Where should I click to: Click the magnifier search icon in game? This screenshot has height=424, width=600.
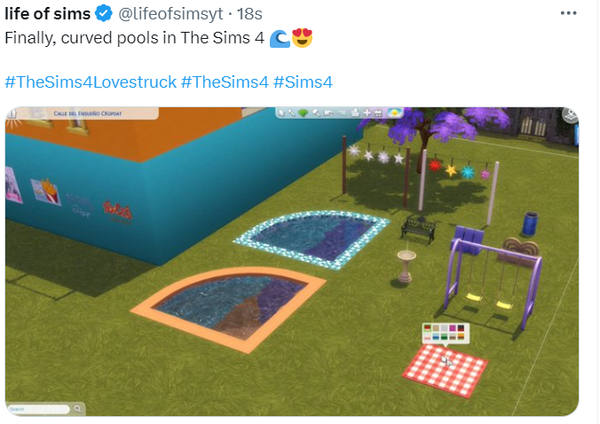78,409
